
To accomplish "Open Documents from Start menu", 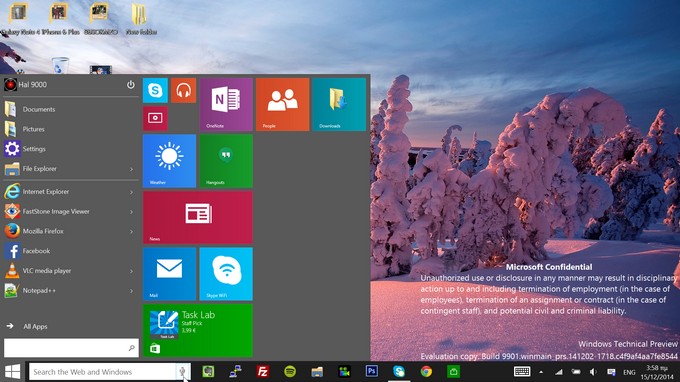I will pyautogui.click(x=71, y=109).
